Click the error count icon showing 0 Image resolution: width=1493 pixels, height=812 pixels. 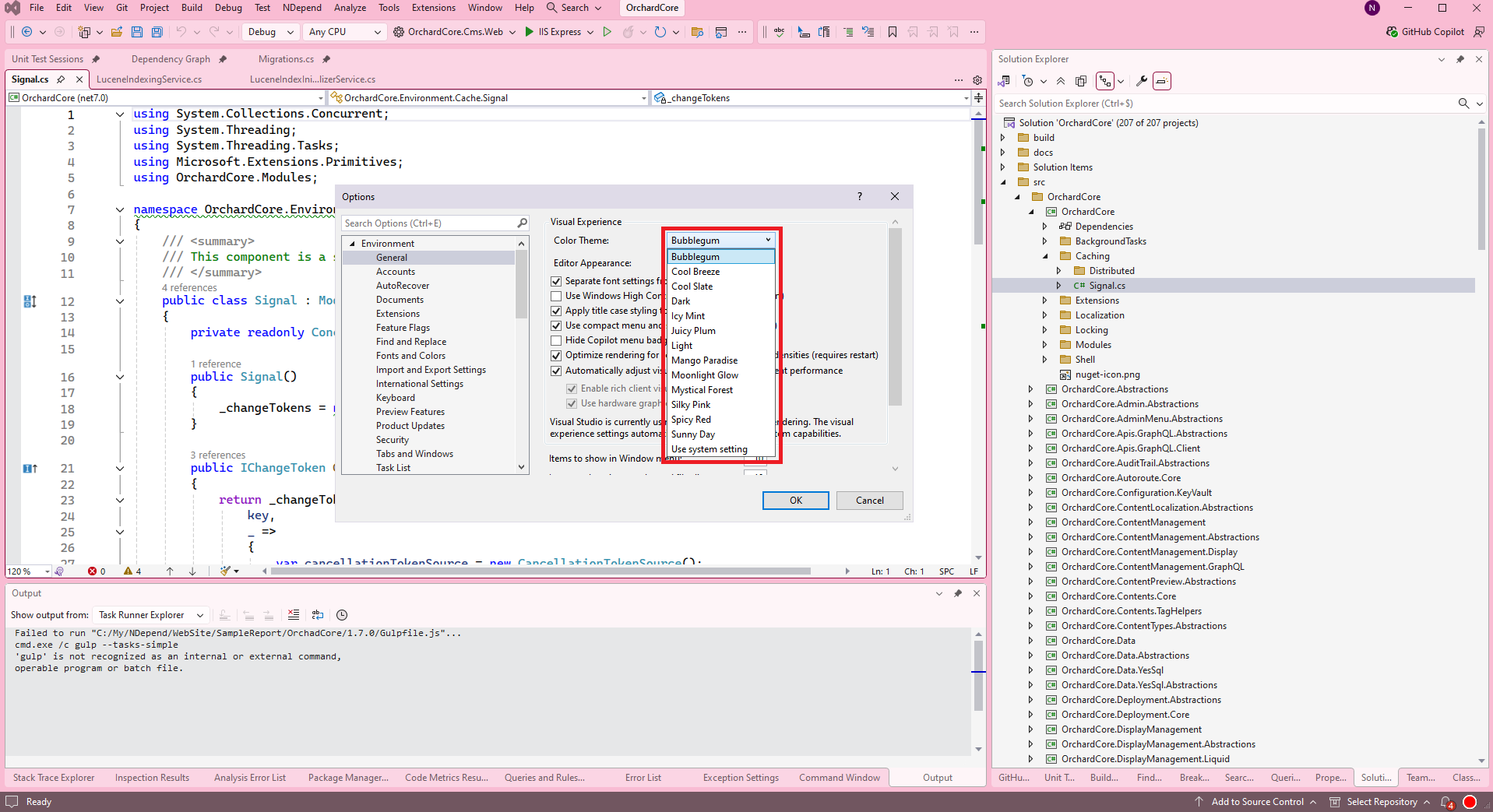[93, 571]
